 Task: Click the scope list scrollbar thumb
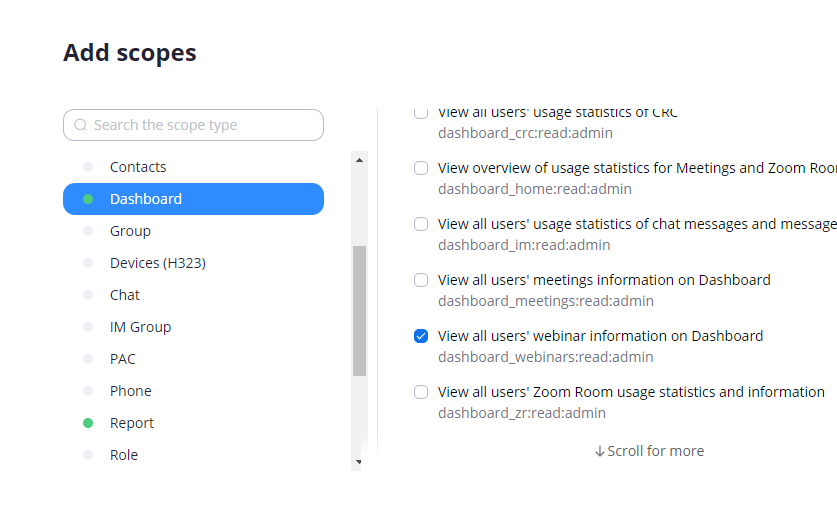(359, 311)
